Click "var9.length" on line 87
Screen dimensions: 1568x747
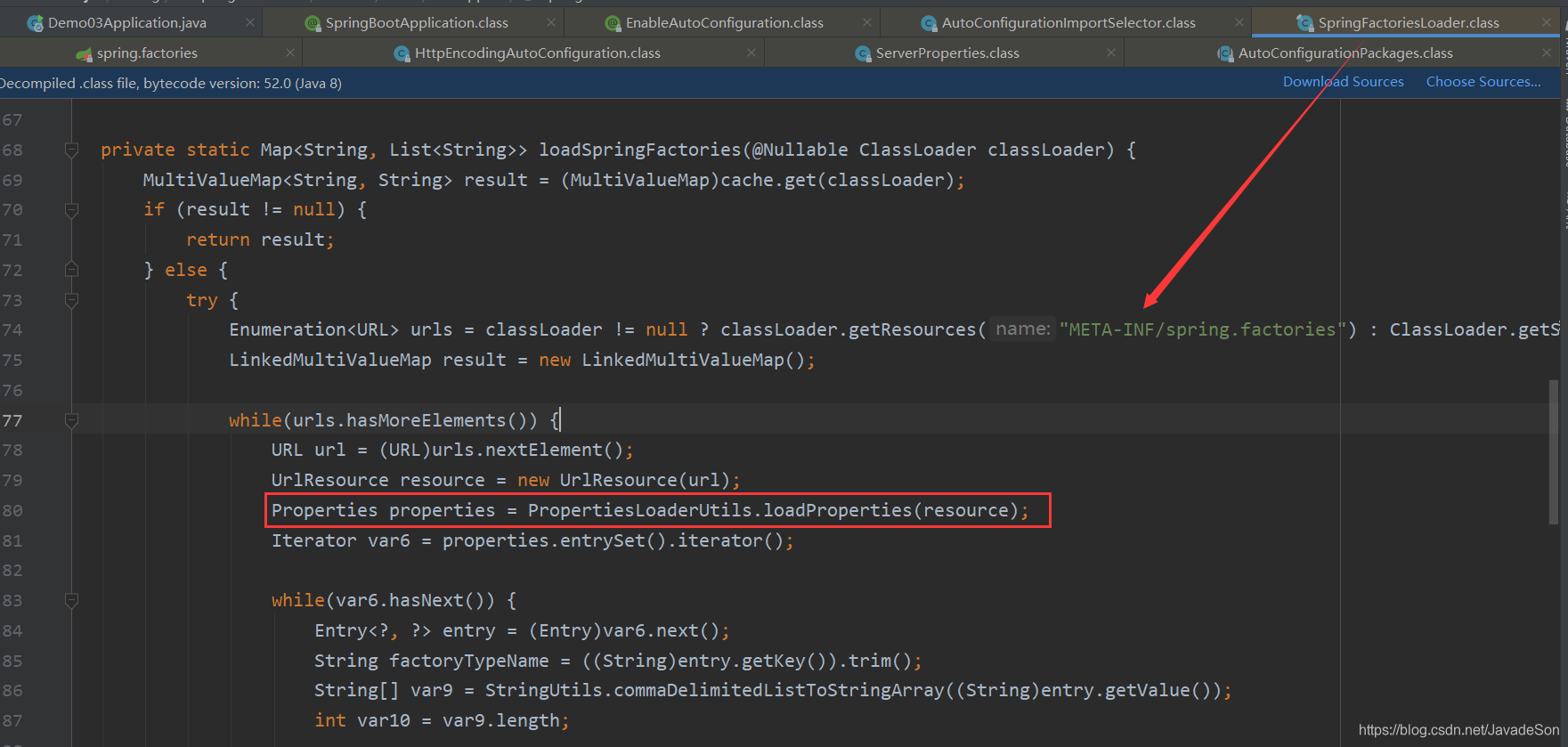point(502,720)
